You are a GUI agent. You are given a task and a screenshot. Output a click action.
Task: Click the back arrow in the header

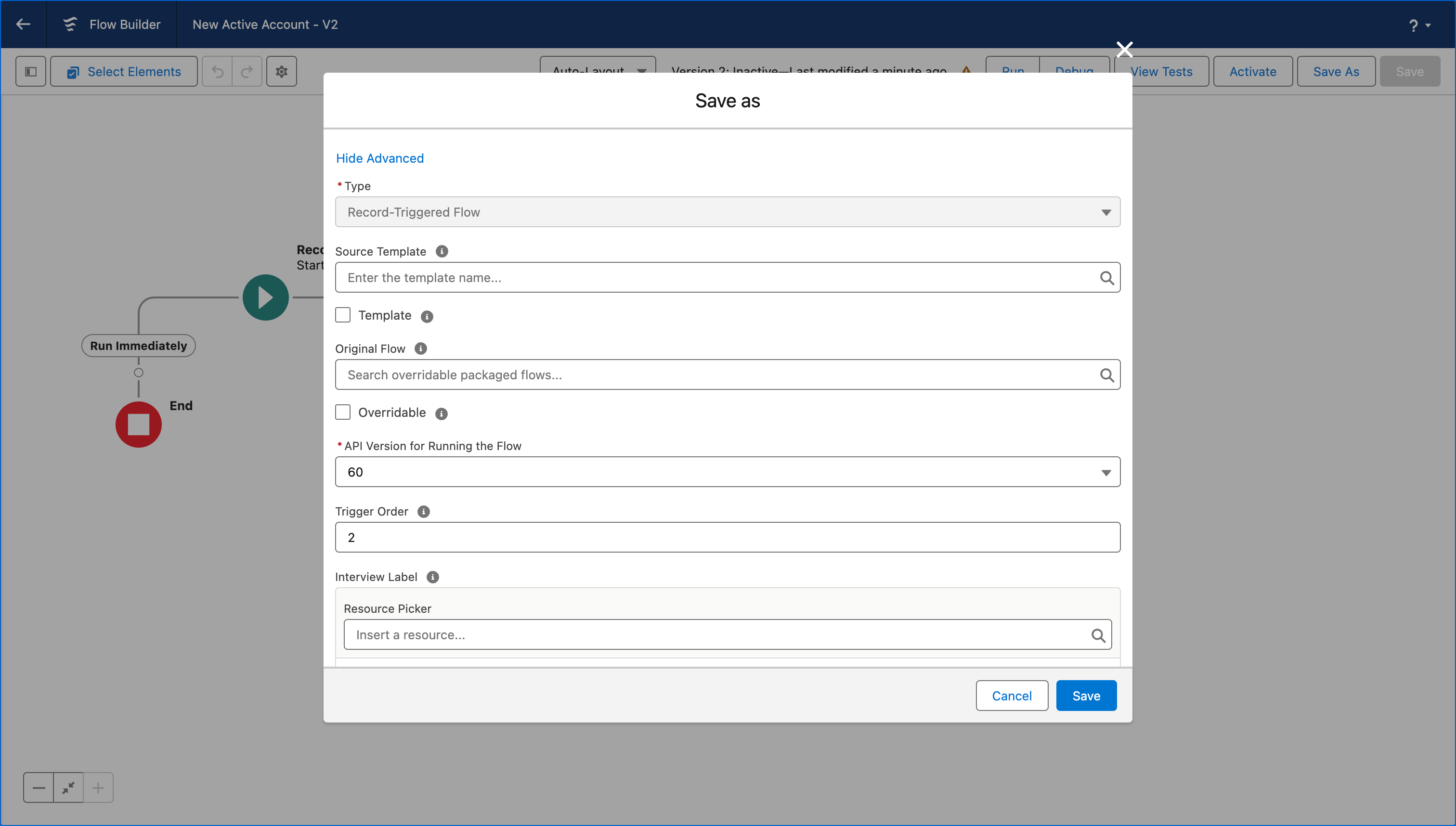click(x=23, y=25)
